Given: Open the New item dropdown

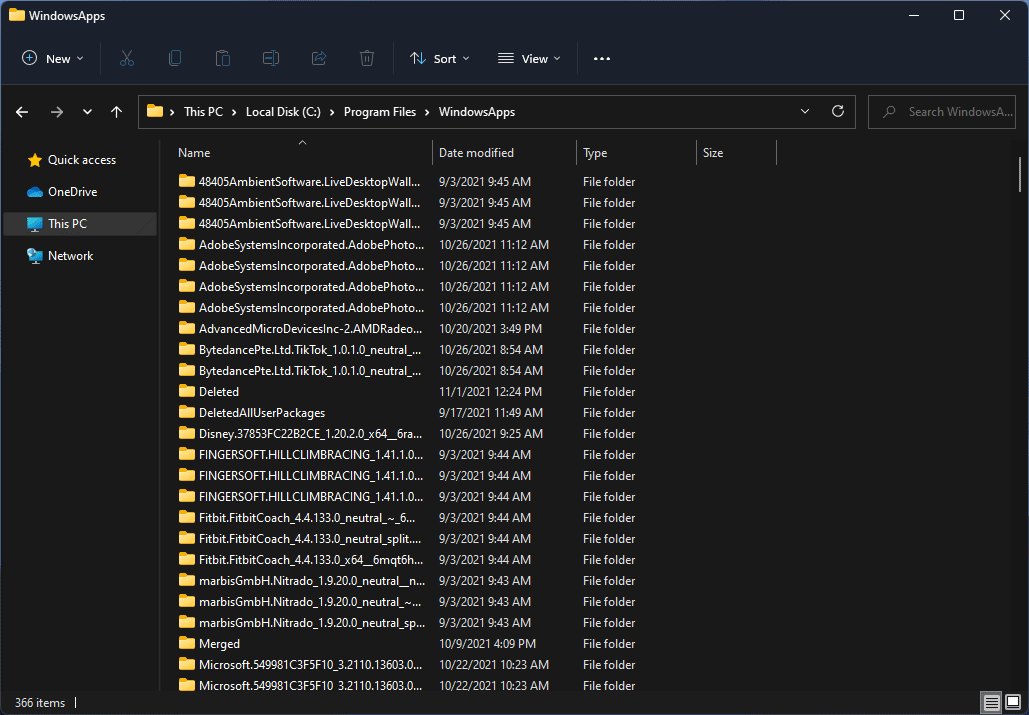Looking at the screenshot, I should [53, 59].
